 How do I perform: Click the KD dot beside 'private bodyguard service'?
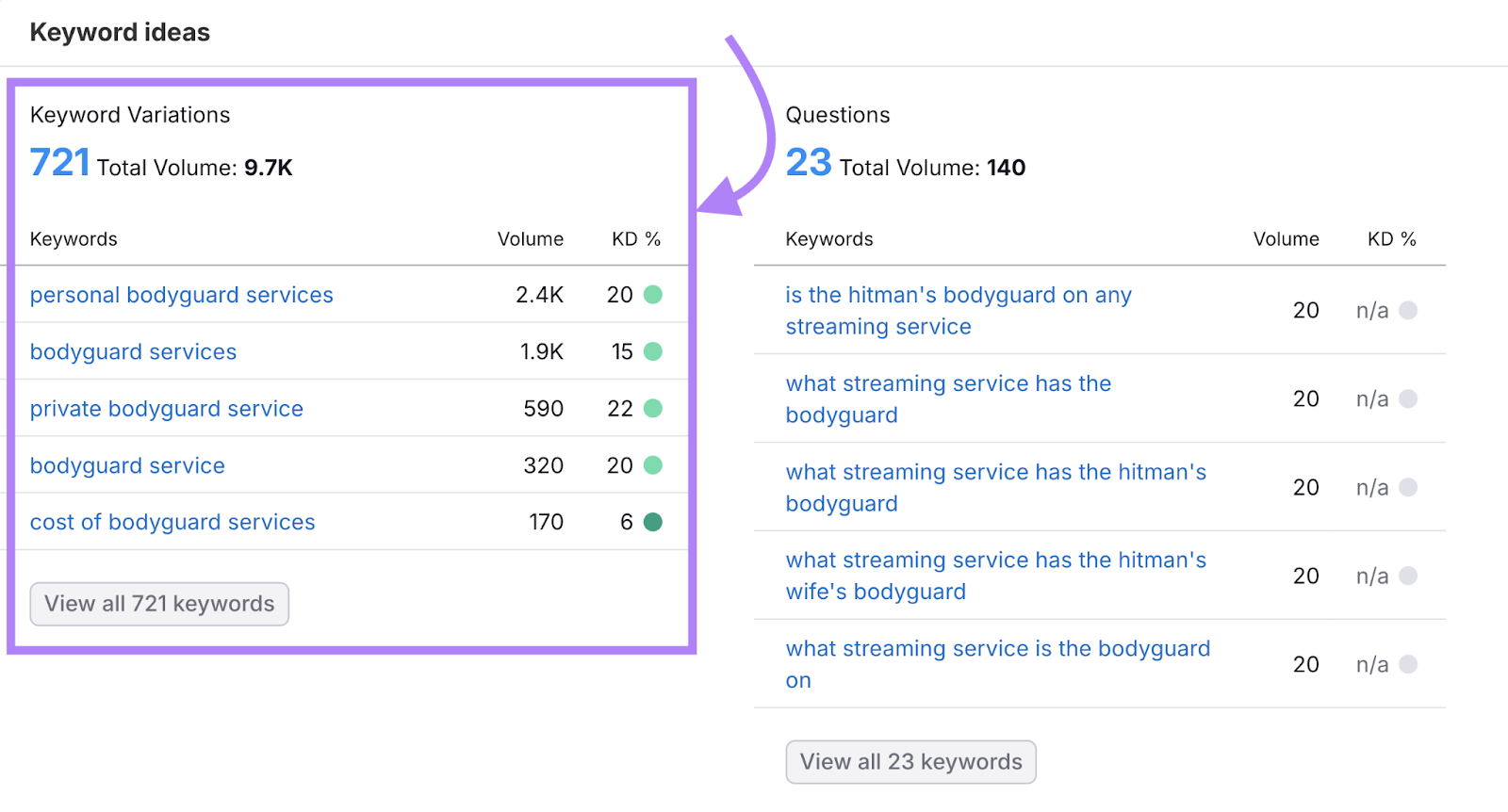tap(652, 409)
